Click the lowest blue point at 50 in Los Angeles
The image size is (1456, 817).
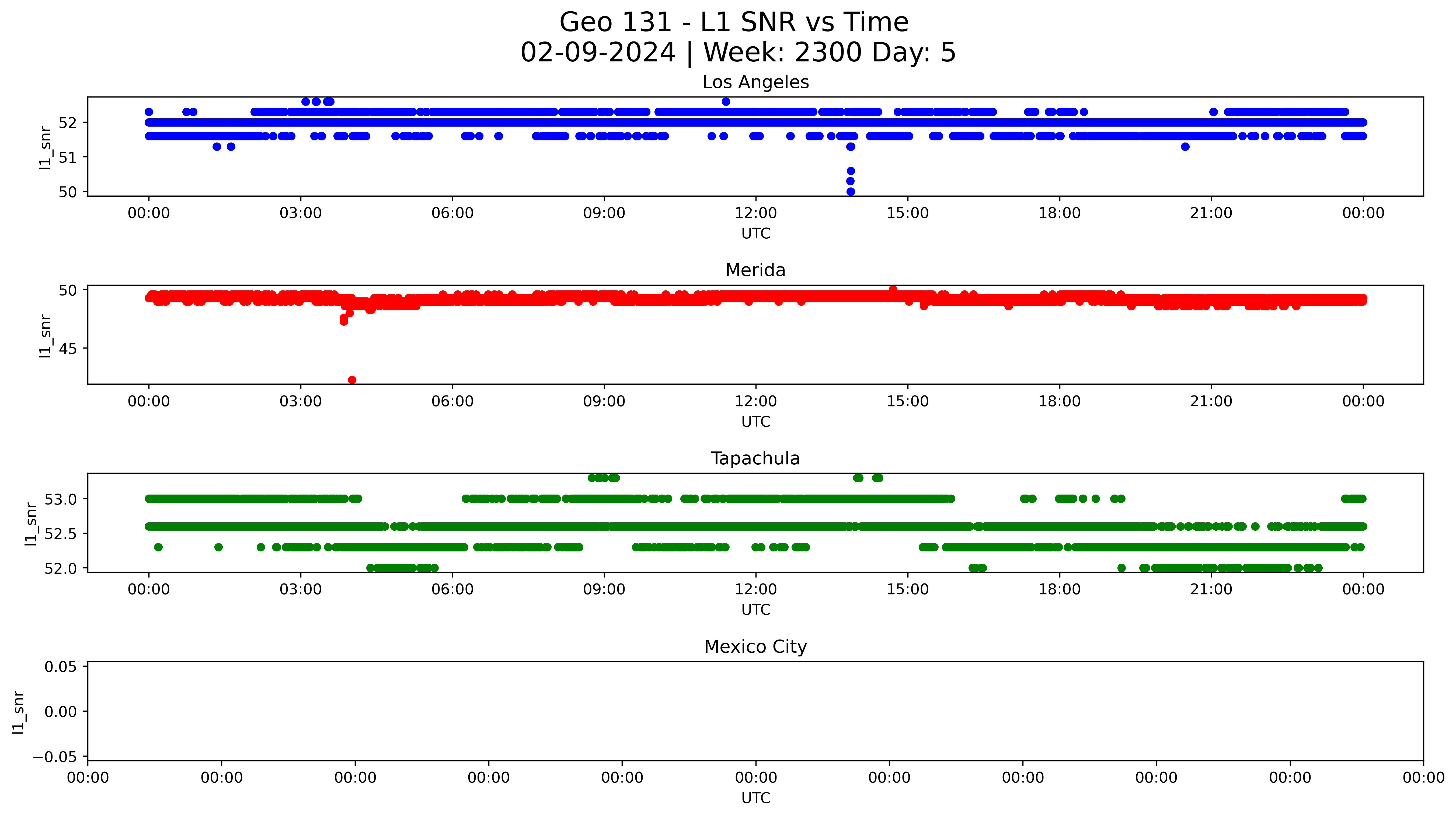(x=851, y=192)
